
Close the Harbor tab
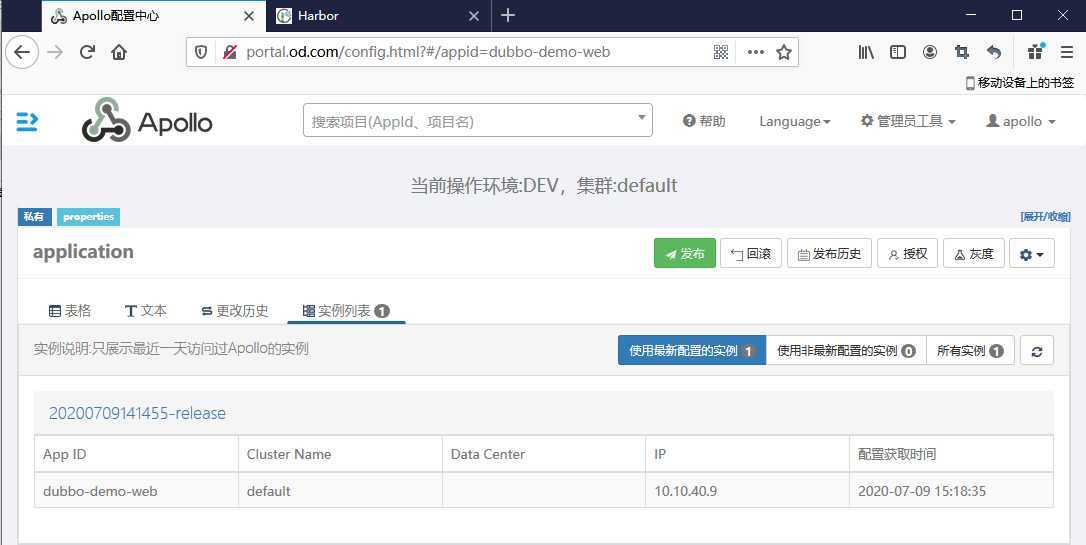click(474, 16)
